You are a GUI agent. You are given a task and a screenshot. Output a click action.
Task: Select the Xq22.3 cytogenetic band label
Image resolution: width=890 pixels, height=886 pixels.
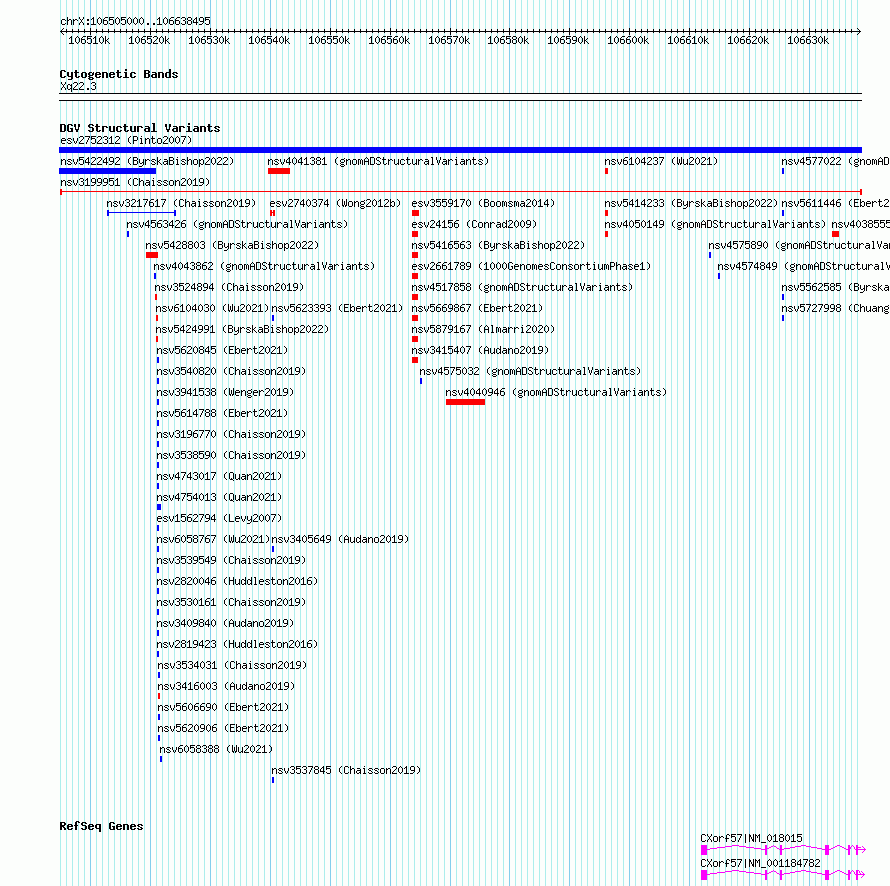78,86
